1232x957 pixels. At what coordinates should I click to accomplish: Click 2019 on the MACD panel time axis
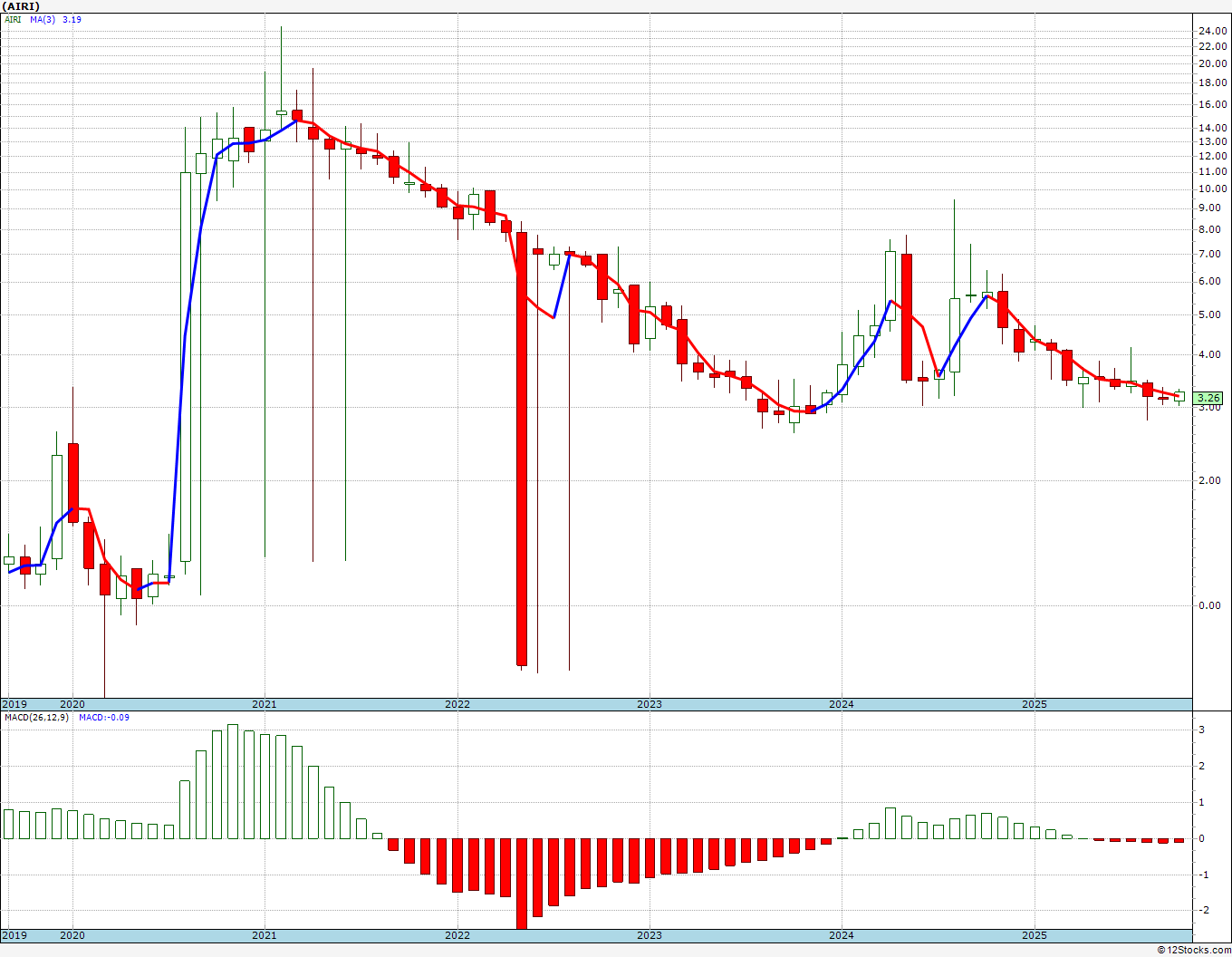14,935
